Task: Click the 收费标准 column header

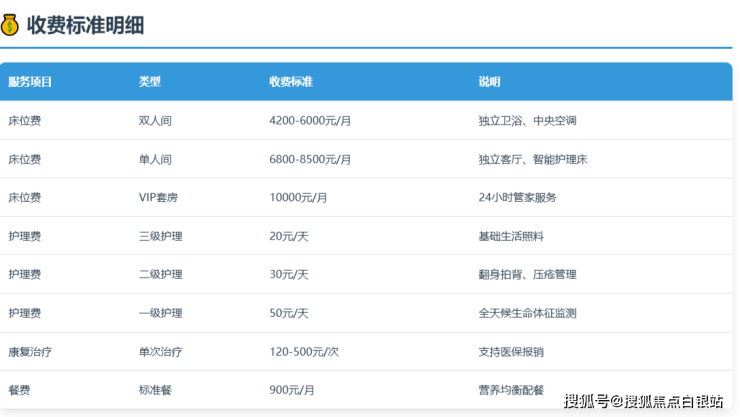Action: coord(291,82)
